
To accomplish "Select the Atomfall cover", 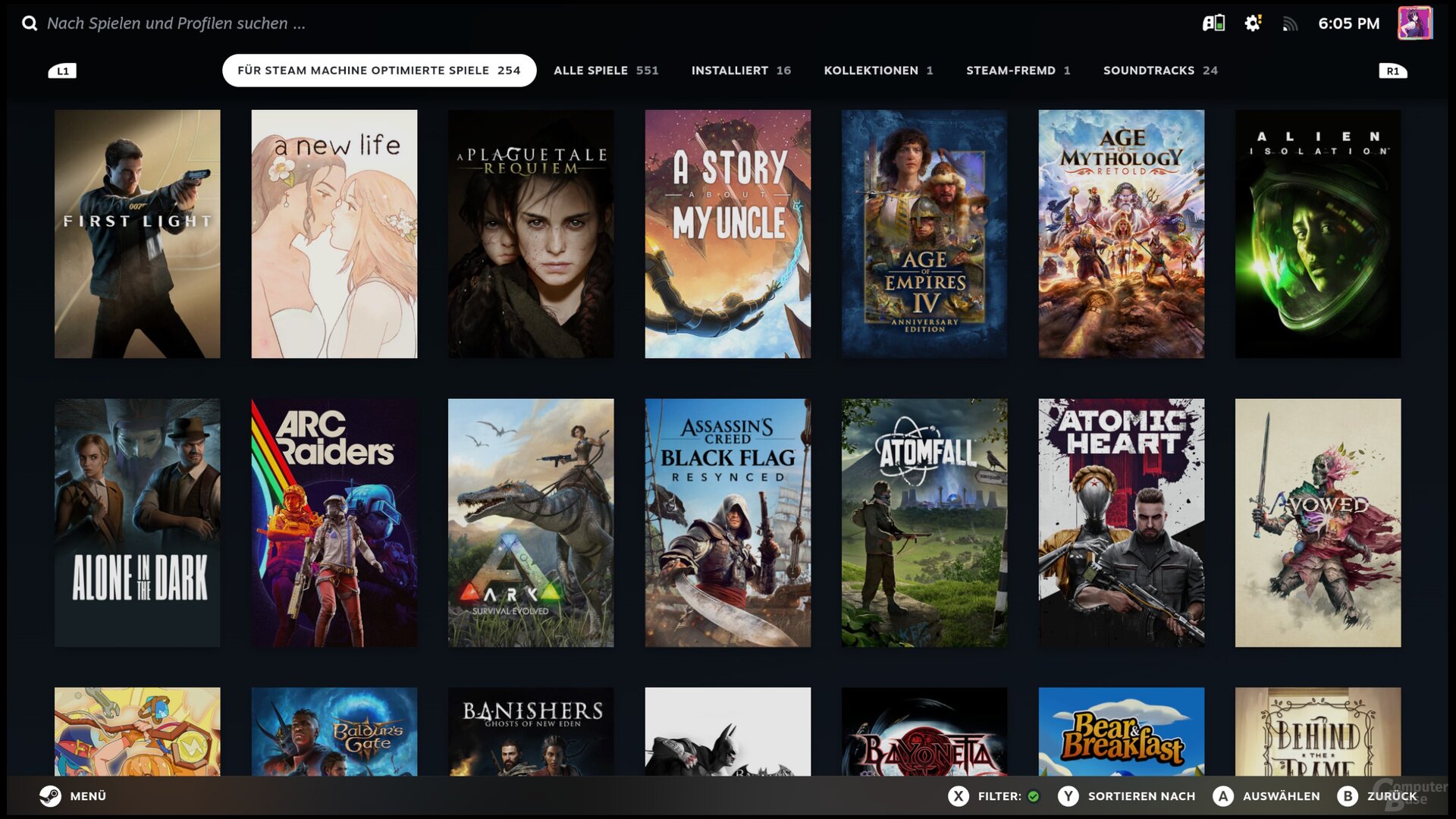I will pos(924,522).
